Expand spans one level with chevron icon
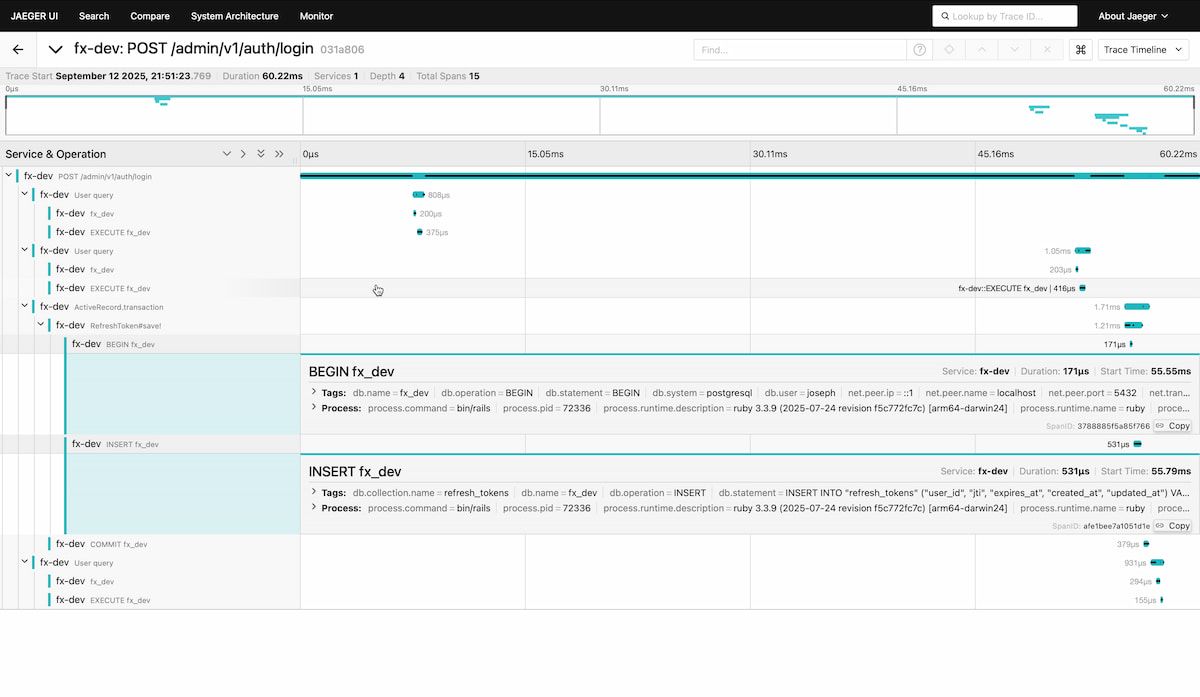The width and height of the screenshot is (1200, 697). 243,153
